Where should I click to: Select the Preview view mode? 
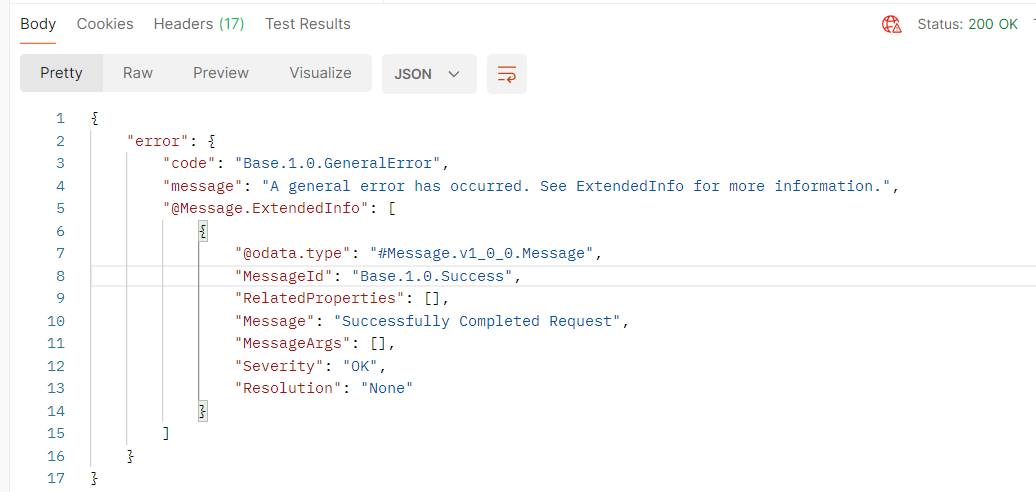tap(221, 73)
